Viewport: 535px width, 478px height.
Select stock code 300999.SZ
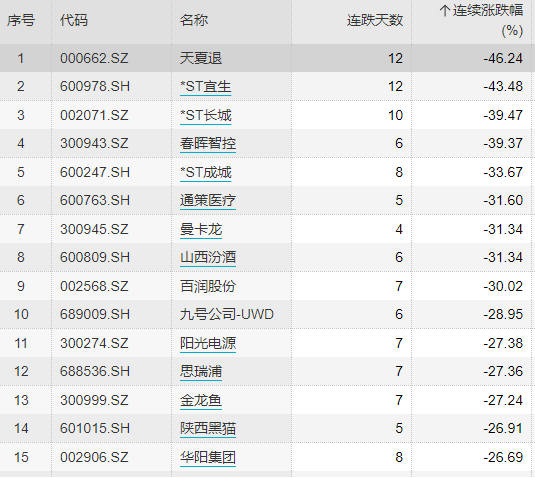[x=94, y=400]
